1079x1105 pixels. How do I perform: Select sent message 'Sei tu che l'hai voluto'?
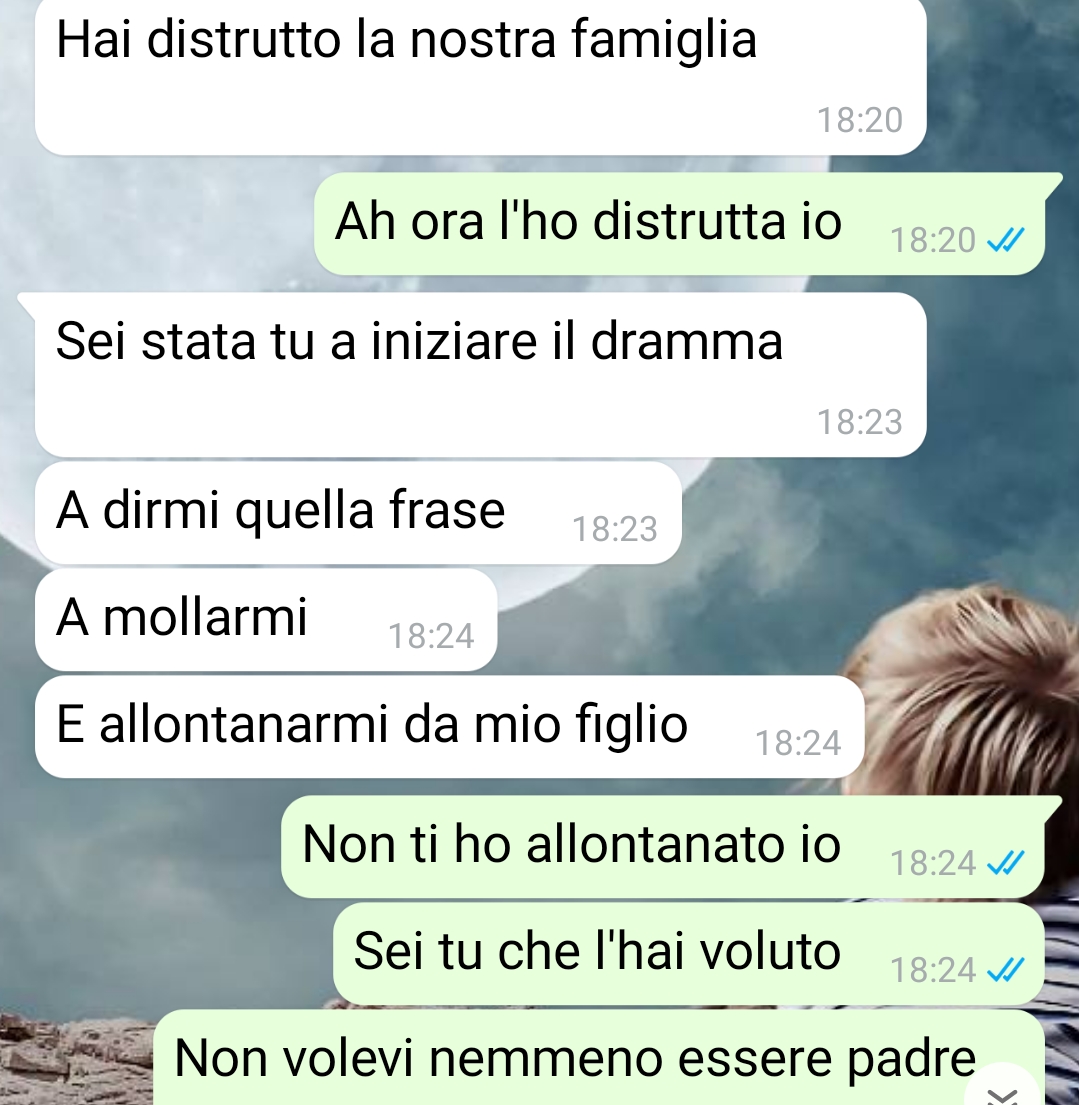coord(689,953)
